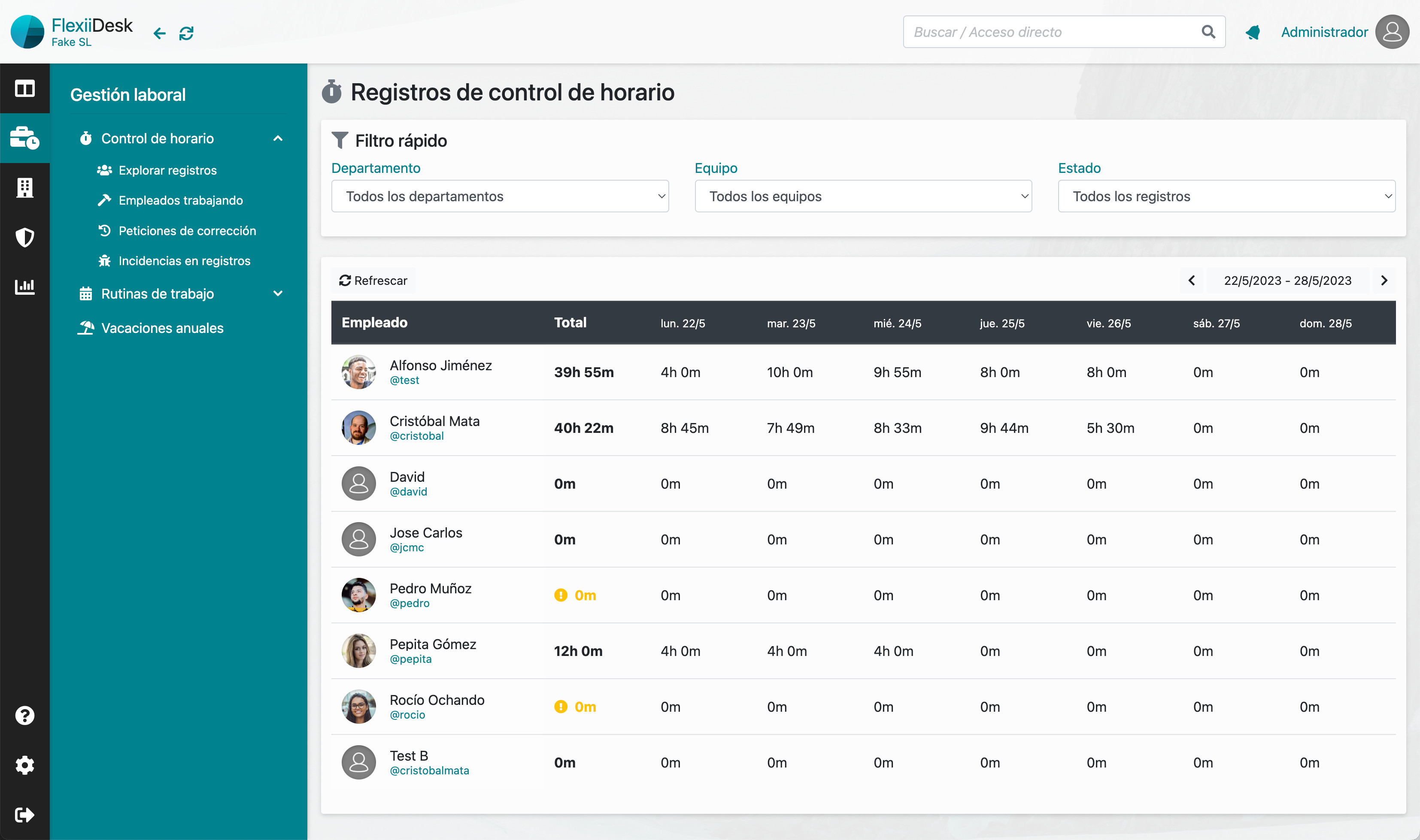This screenshot has width=1420, height=840.
Task: Open the dashboard panel icon in sidebar
Action: coord(24,88)
